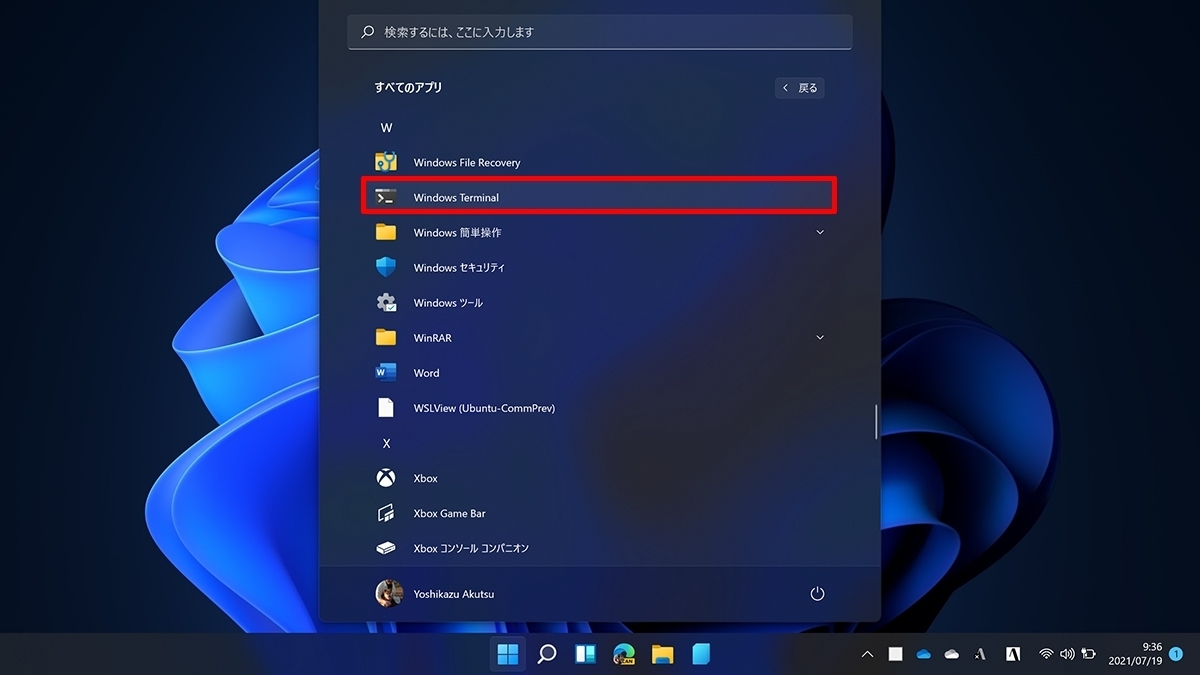Screen dimensions: 1200x675
Task: Open the Adobe tray icon
Action: click(x=1013, y=654)
